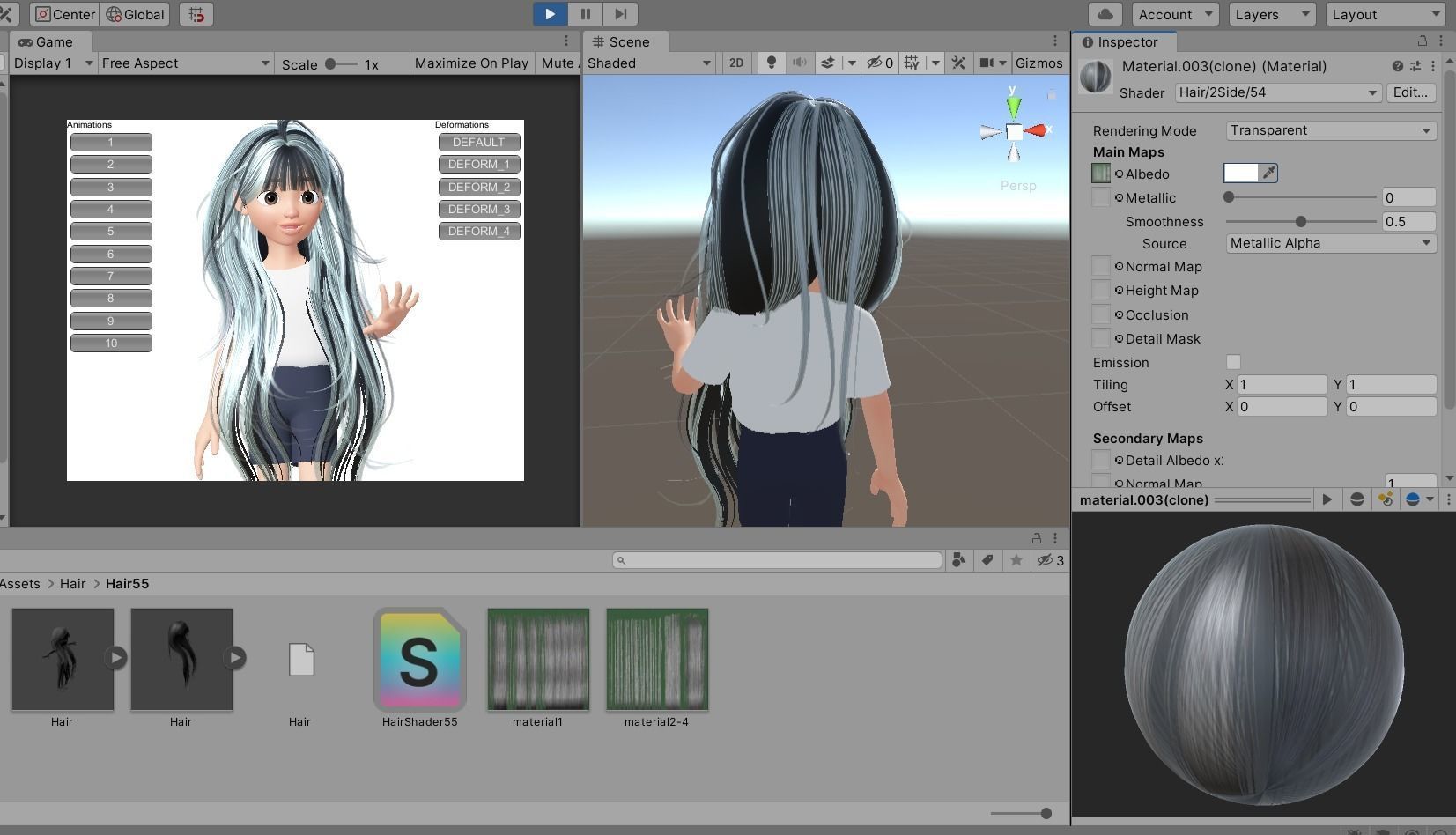Image resolution: width=1456 pixels, height=835 pixels.
Task: Open the Layers dropdown
Action: click(x=1271, y=14)
